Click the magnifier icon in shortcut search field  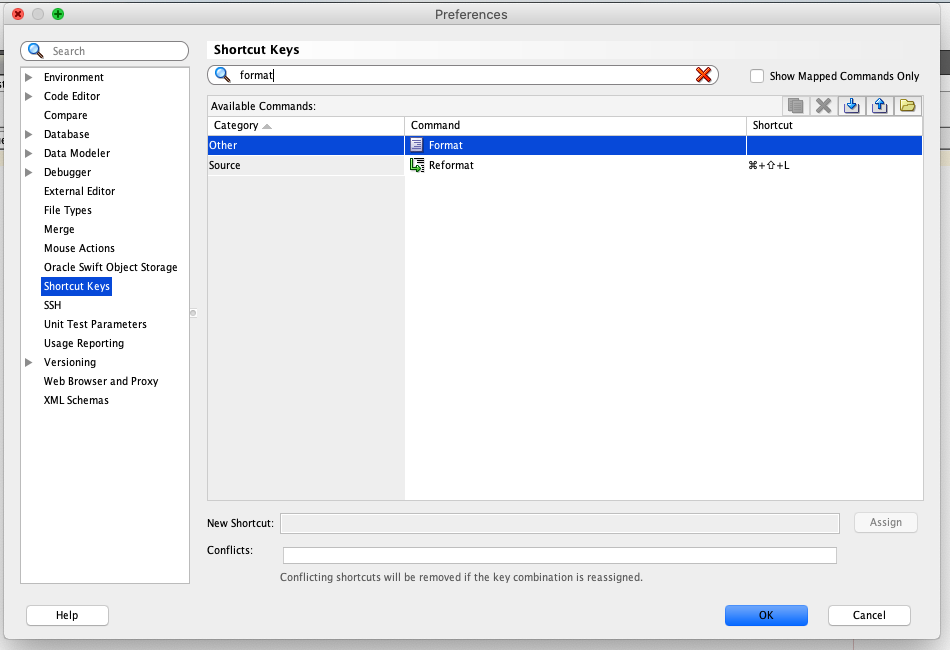223,75
